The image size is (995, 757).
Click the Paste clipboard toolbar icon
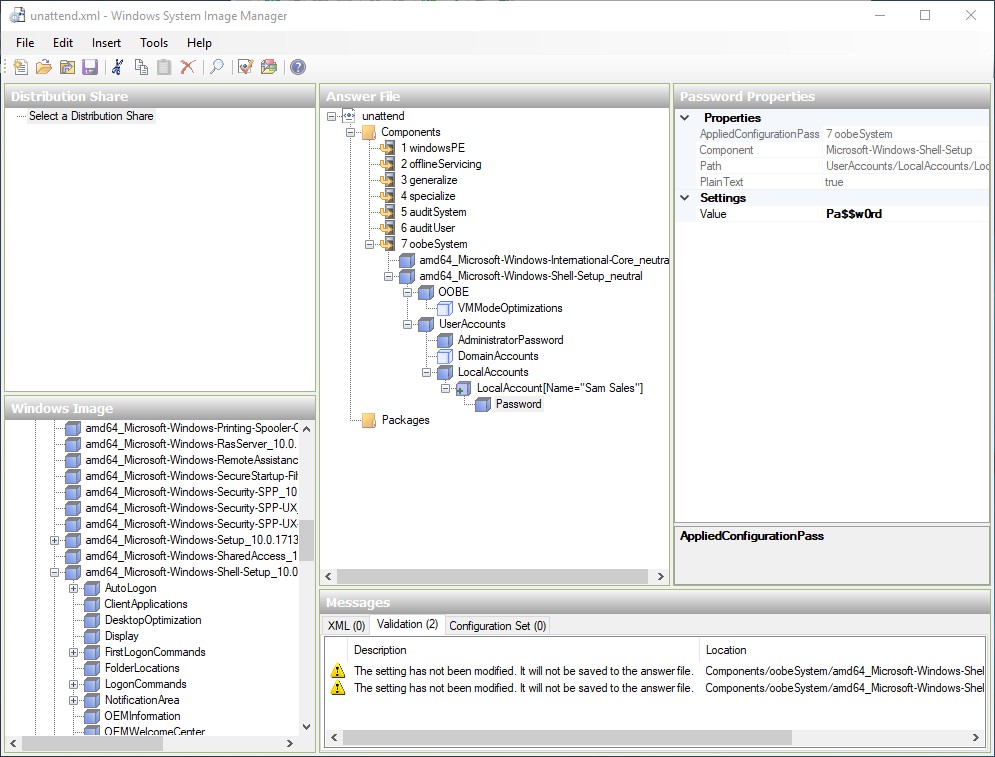pyautogui.click(x=164, y=67)
